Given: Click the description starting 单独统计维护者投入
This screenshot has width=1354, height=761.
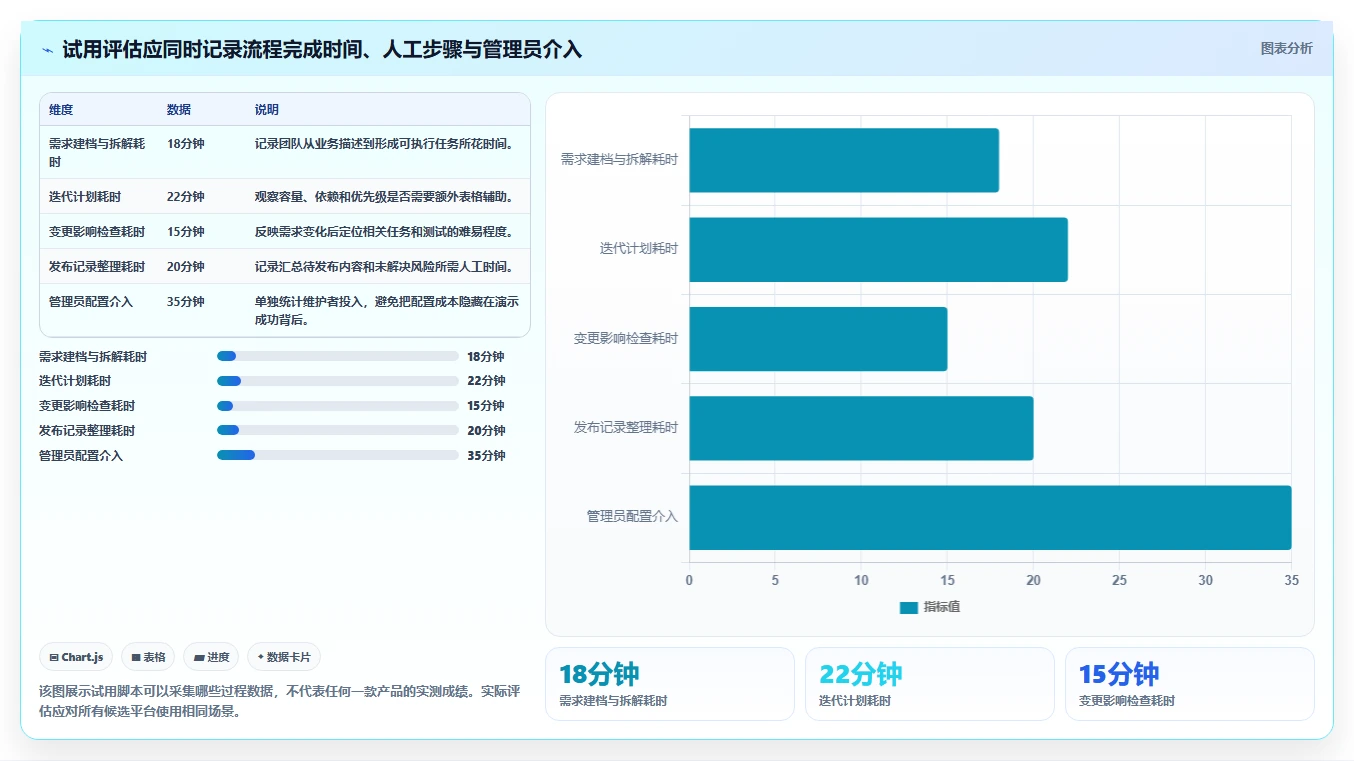Looking at the screenshot, I should (x=387, y=311).
